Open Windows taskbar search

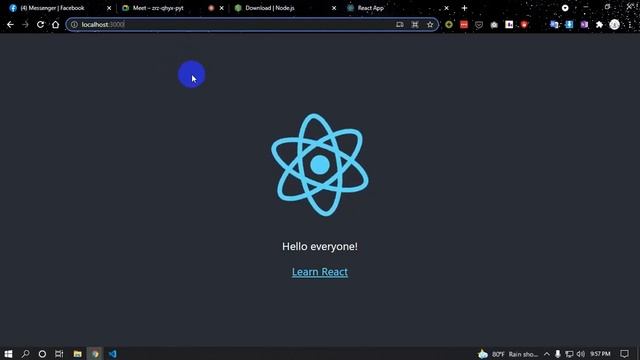click(25, 353)
